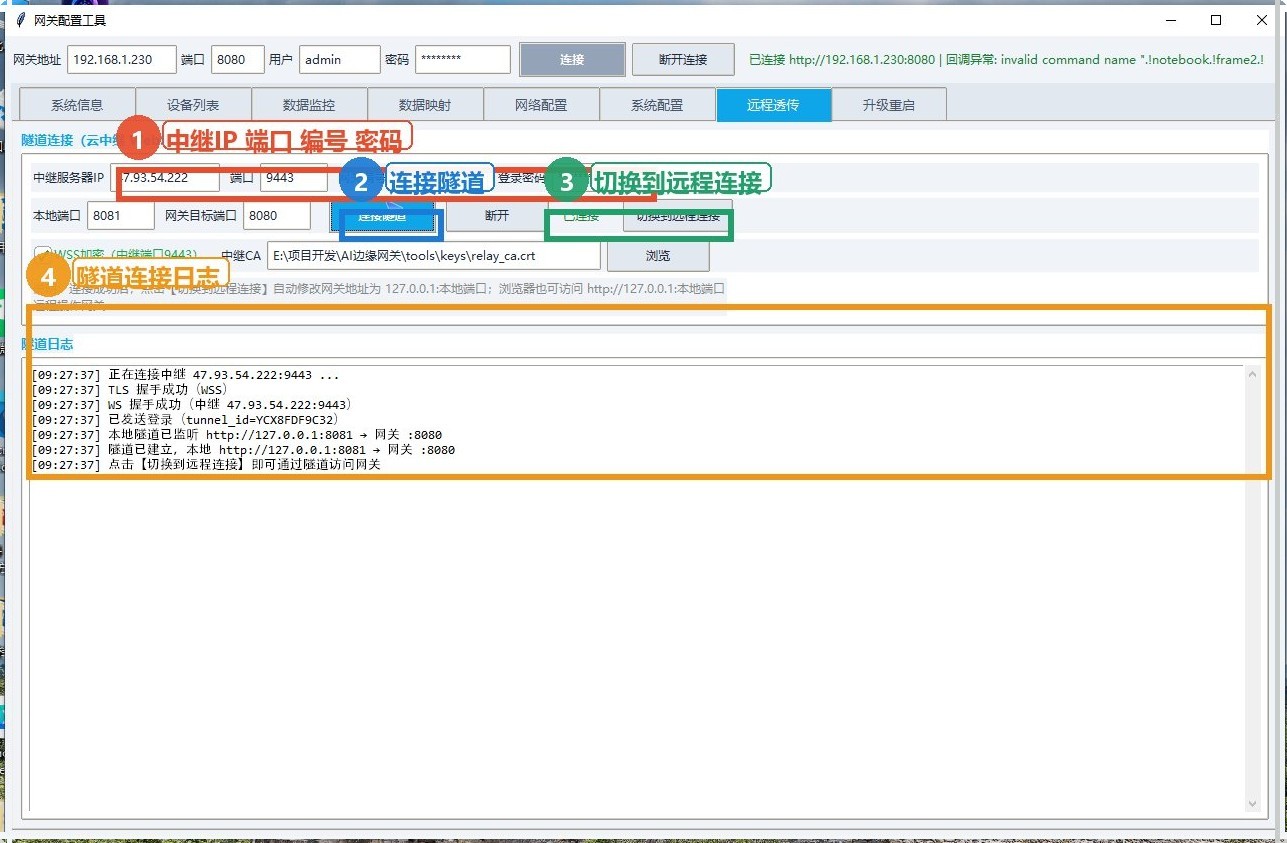The image size is (1287, 843).
Task: Go to the 数据监控 tab
Action: pos(309,105)
